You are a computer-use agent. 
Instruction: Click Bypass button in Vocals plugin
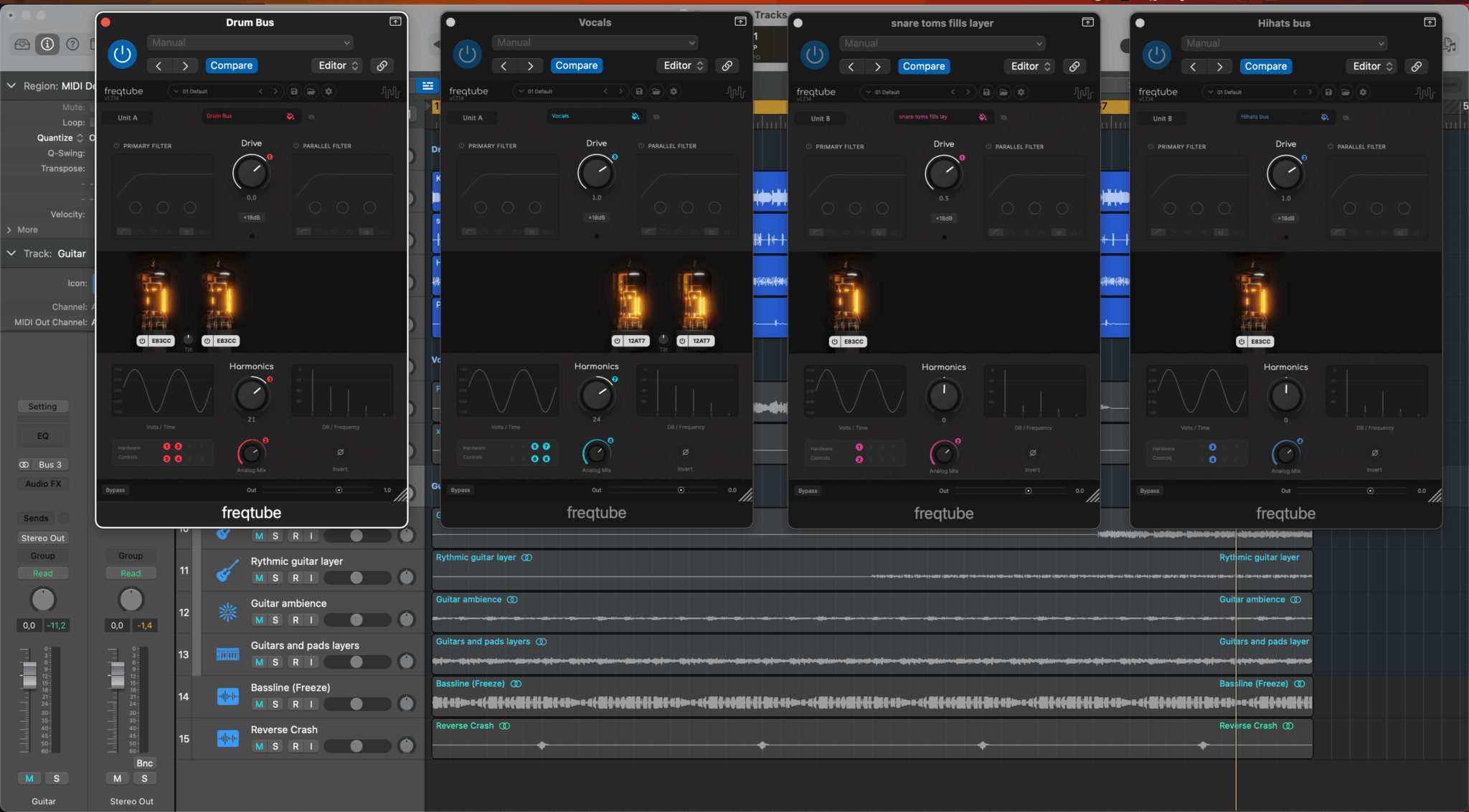(x=460, y=490)
